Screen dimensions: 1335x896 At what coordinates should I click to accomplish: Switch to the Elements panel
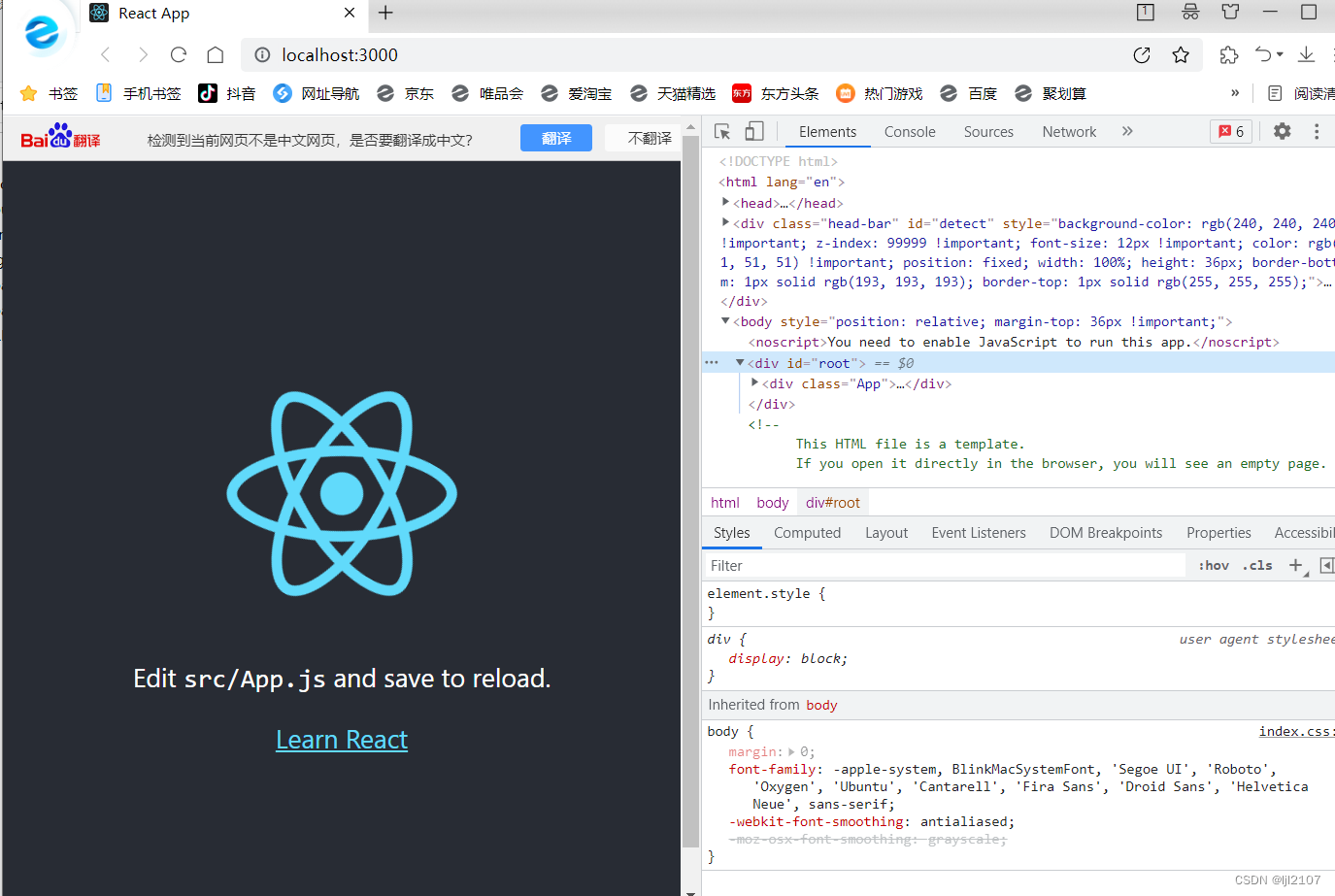827,132
